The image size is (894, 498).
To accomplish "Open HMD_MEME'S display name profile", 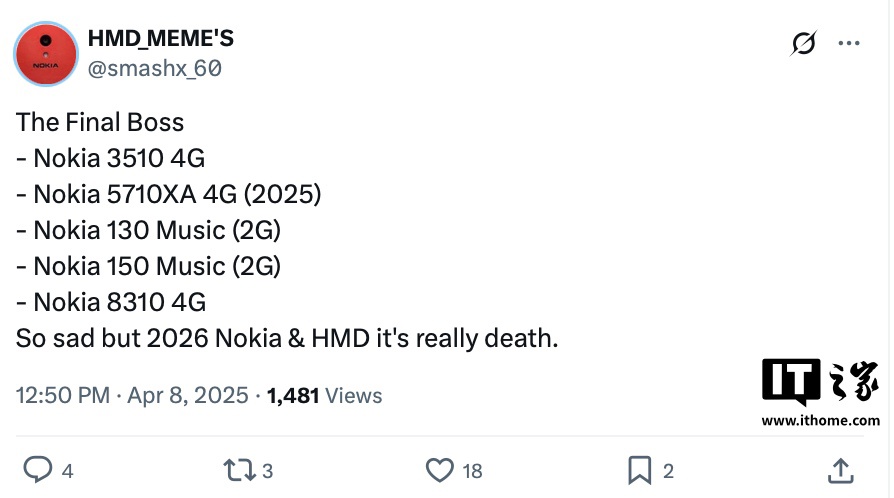I will click(160, 39).
